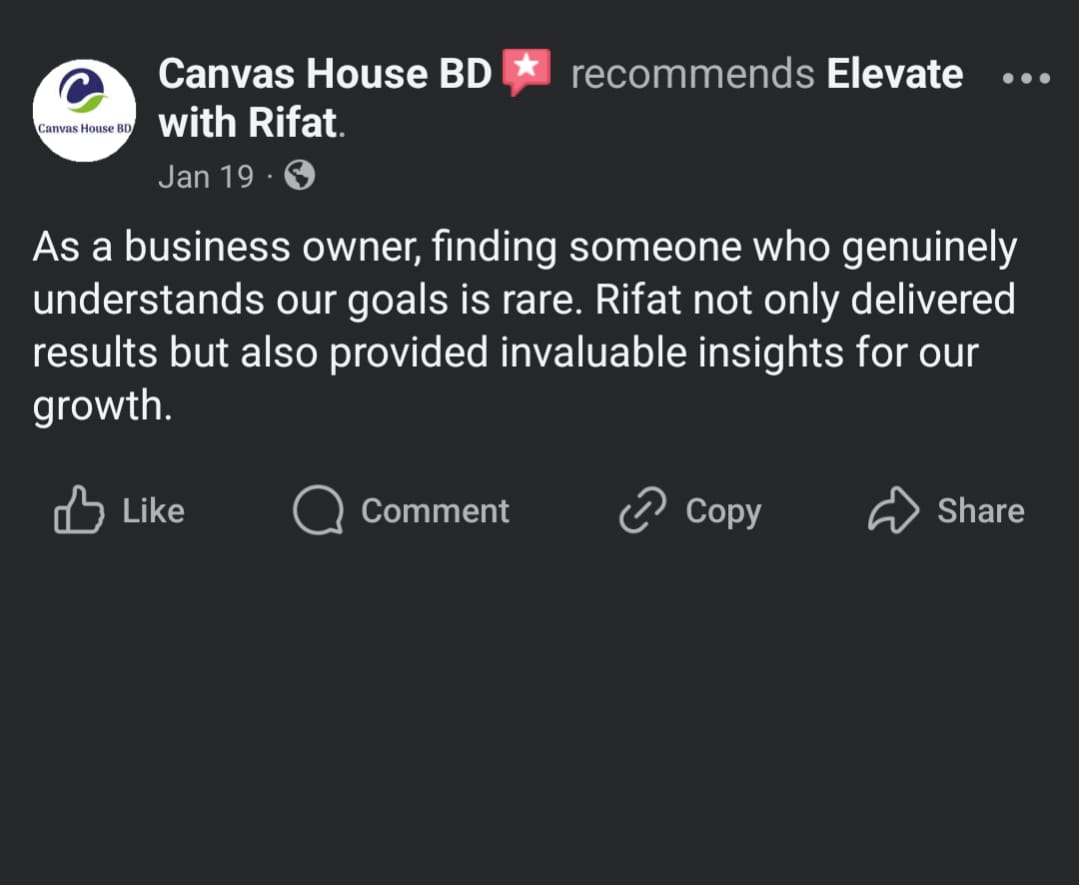
Task: Open the Jan 19 post timestamp
Action: (x=206, y=177)
